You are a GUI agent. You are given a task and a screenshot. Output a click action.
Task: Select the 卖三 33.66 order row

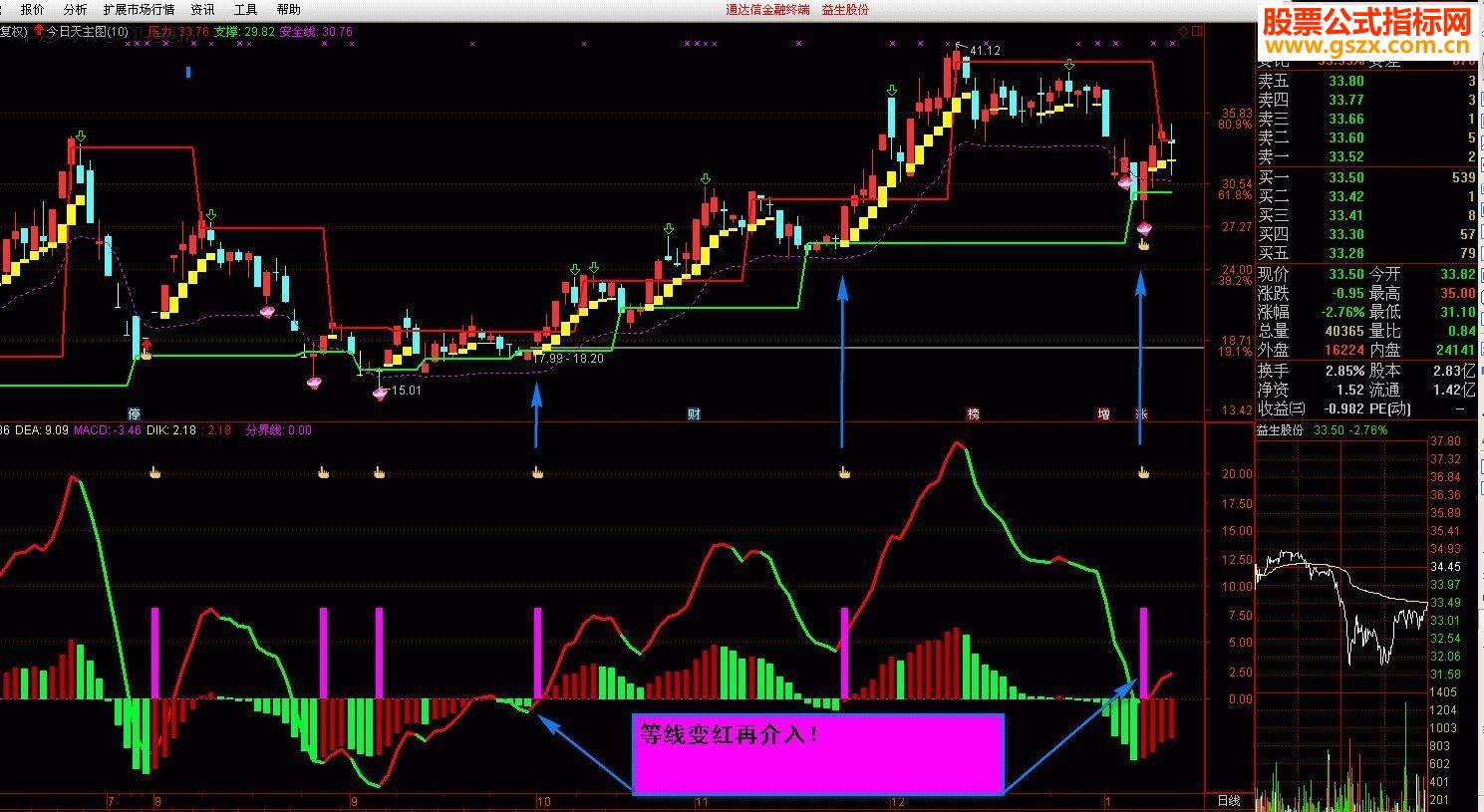click(1366, 119)
